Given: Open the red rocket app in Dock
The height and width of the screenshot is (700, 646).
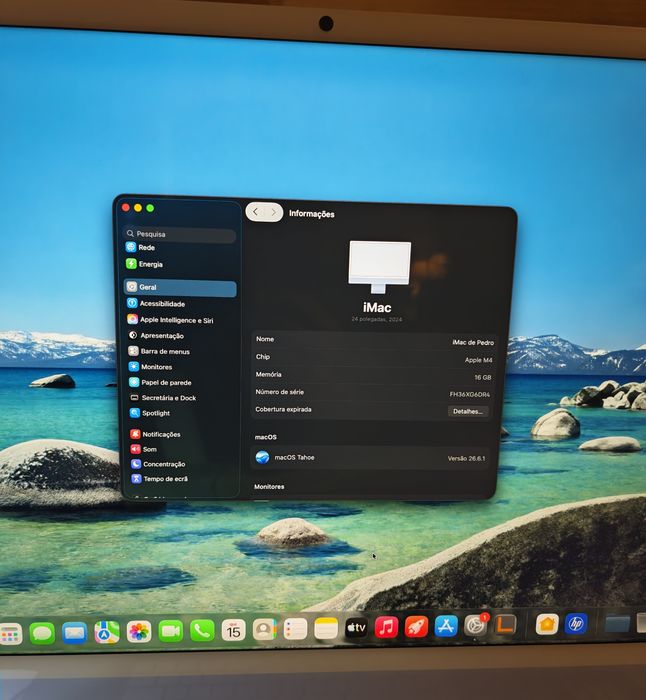Looking at the screenshot, I should tap(416, 626).
